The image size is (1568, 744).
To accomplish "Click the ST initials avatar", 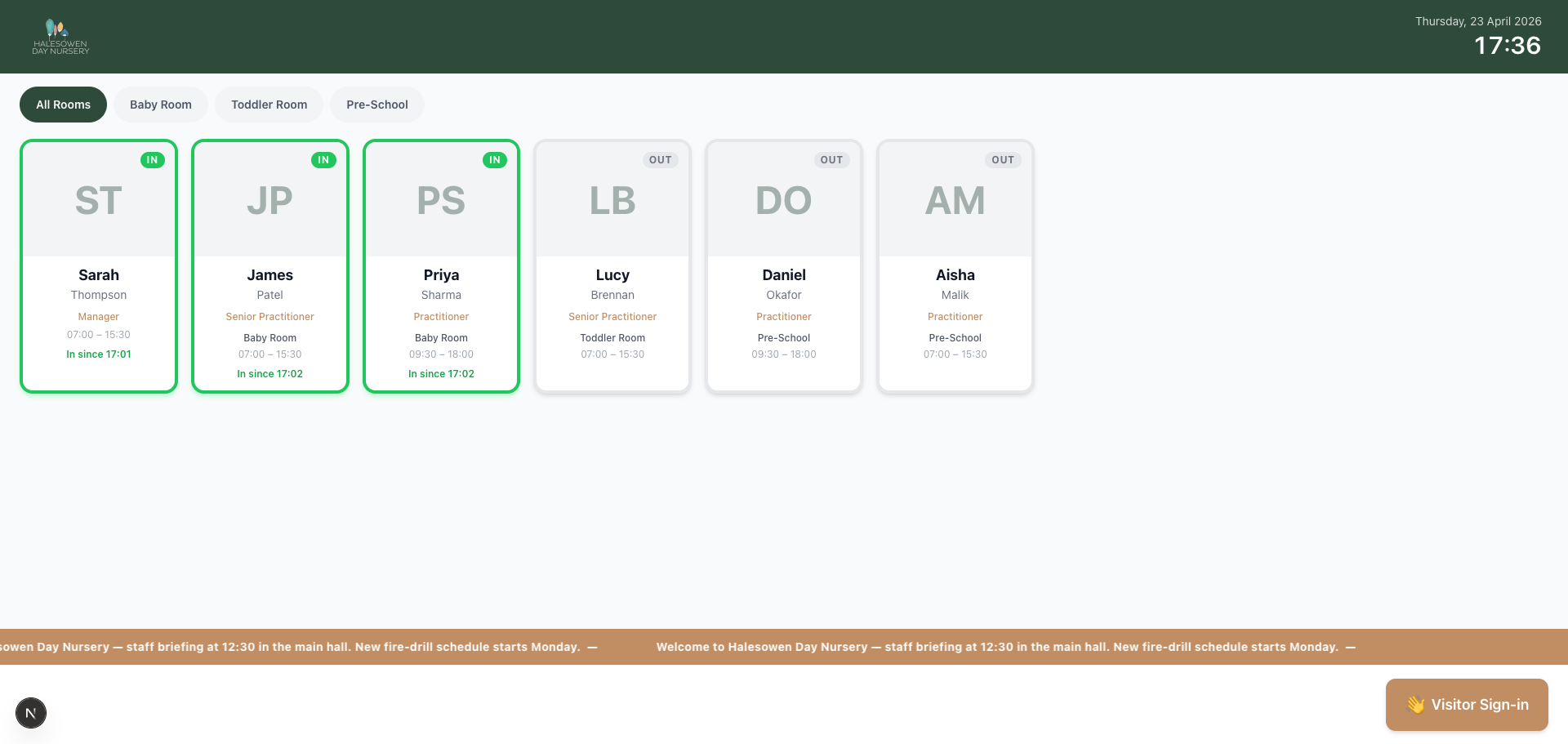I will [x=99, y=201].
